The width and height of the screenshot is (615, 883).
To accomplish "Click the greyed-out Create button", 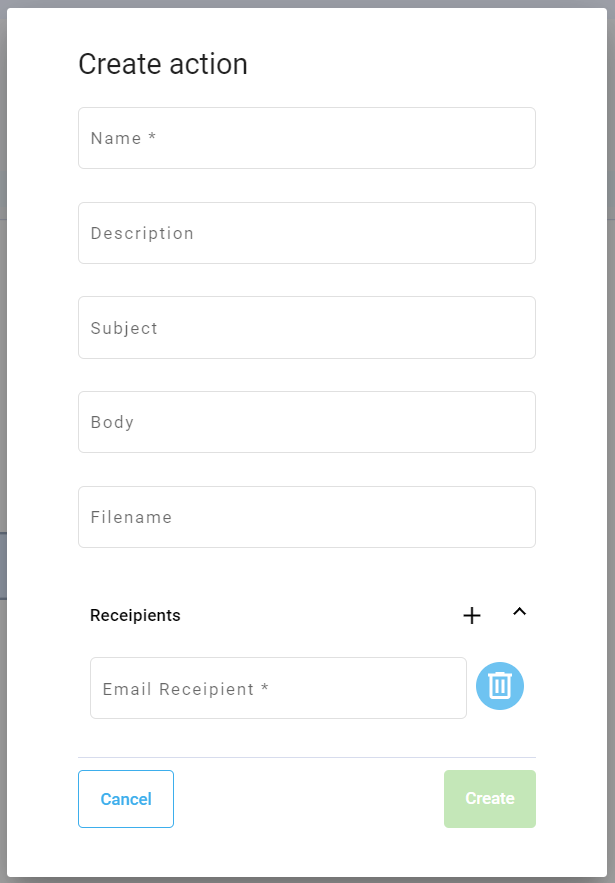I will point(489,798).
